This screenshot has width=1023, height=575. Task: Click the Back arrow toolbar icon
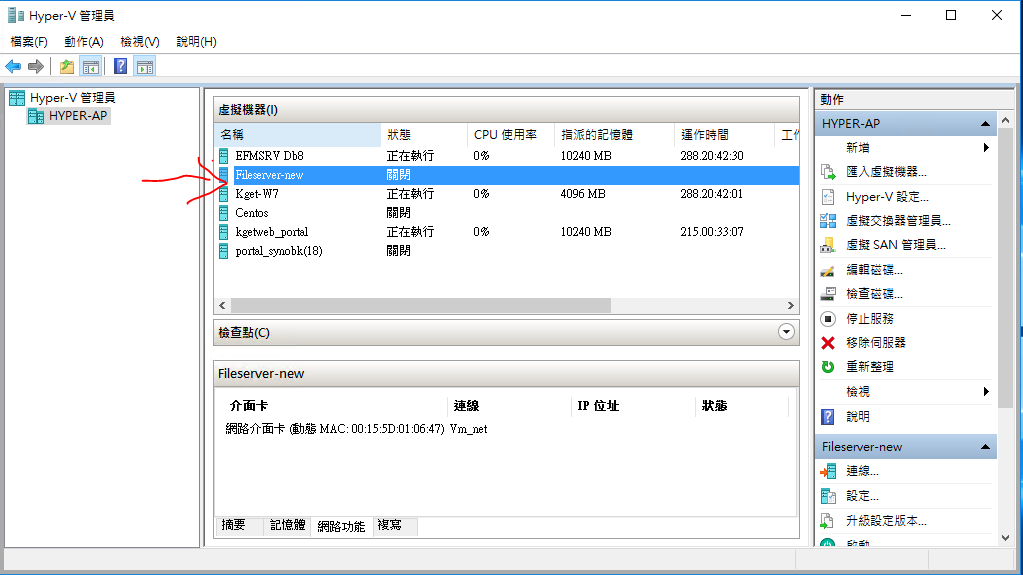pos(13,66)
